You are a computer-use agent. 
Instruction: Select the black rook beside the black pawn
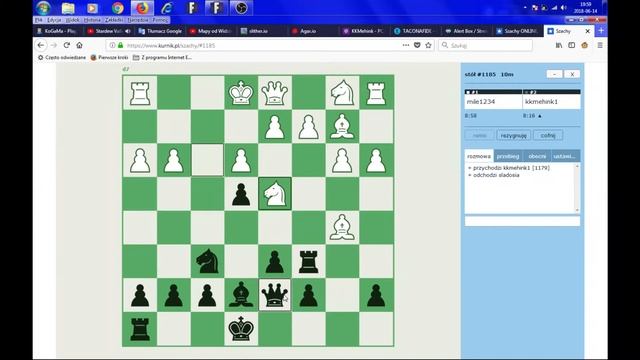[x=308, y=262]
